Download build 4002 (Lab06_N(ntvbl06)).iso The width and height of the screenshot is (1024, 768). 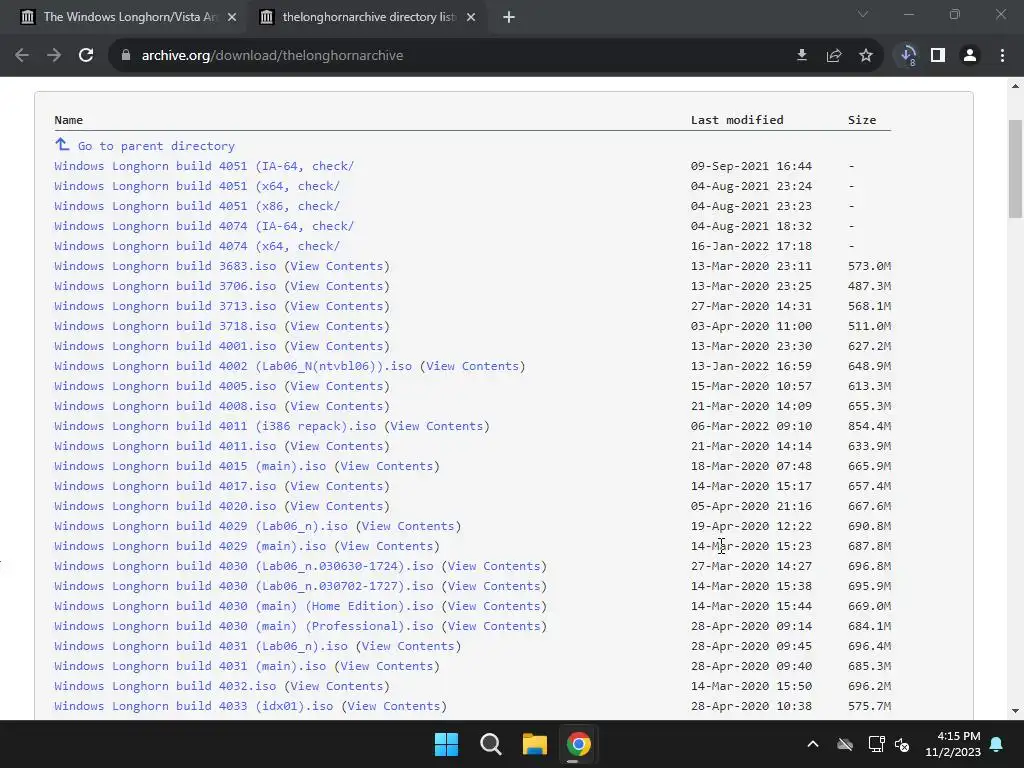[233, 366]
